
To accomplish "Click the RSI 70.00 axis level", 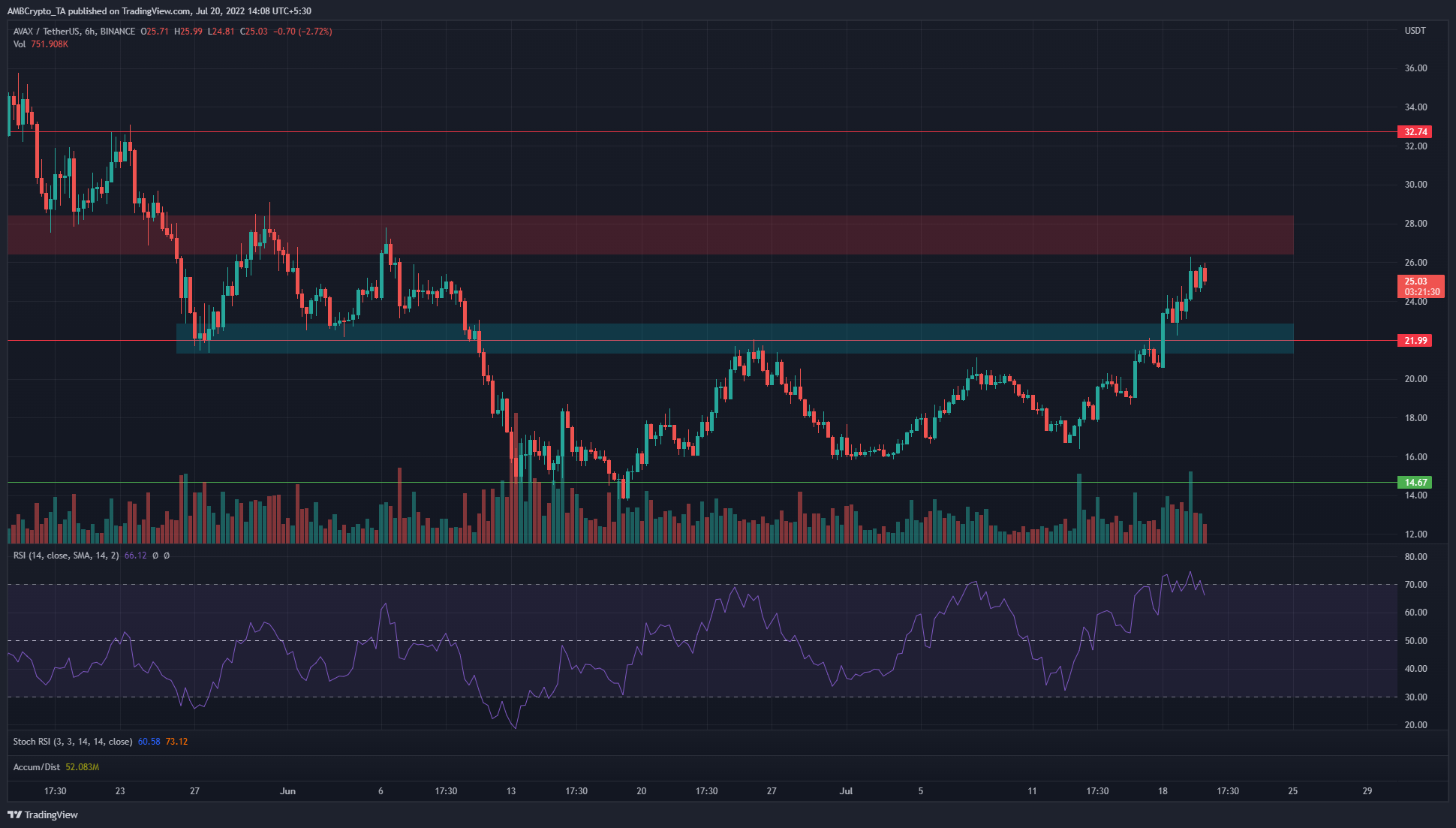I will [1415, 585].
